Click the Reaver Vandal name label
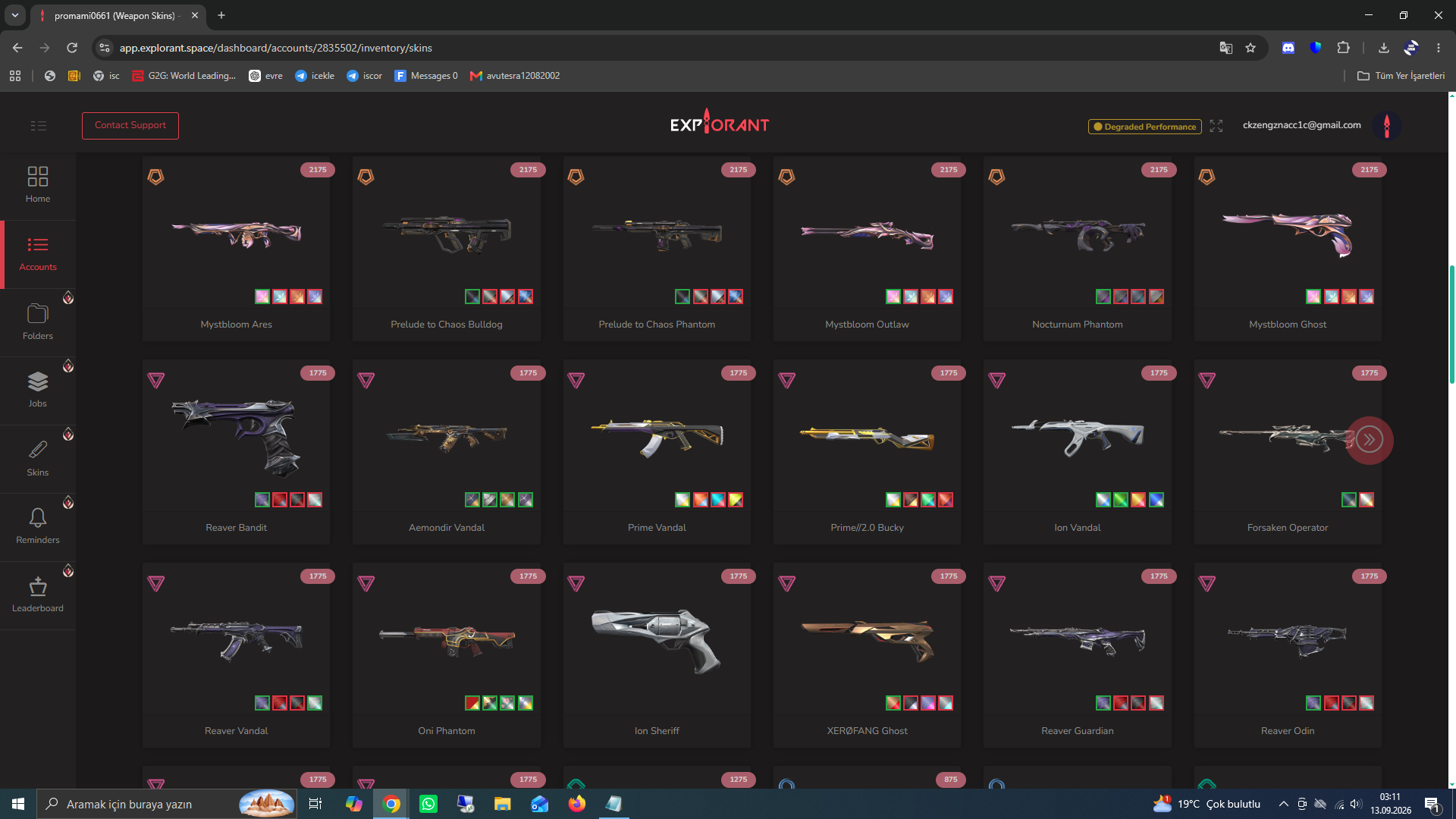 (236, 731)
